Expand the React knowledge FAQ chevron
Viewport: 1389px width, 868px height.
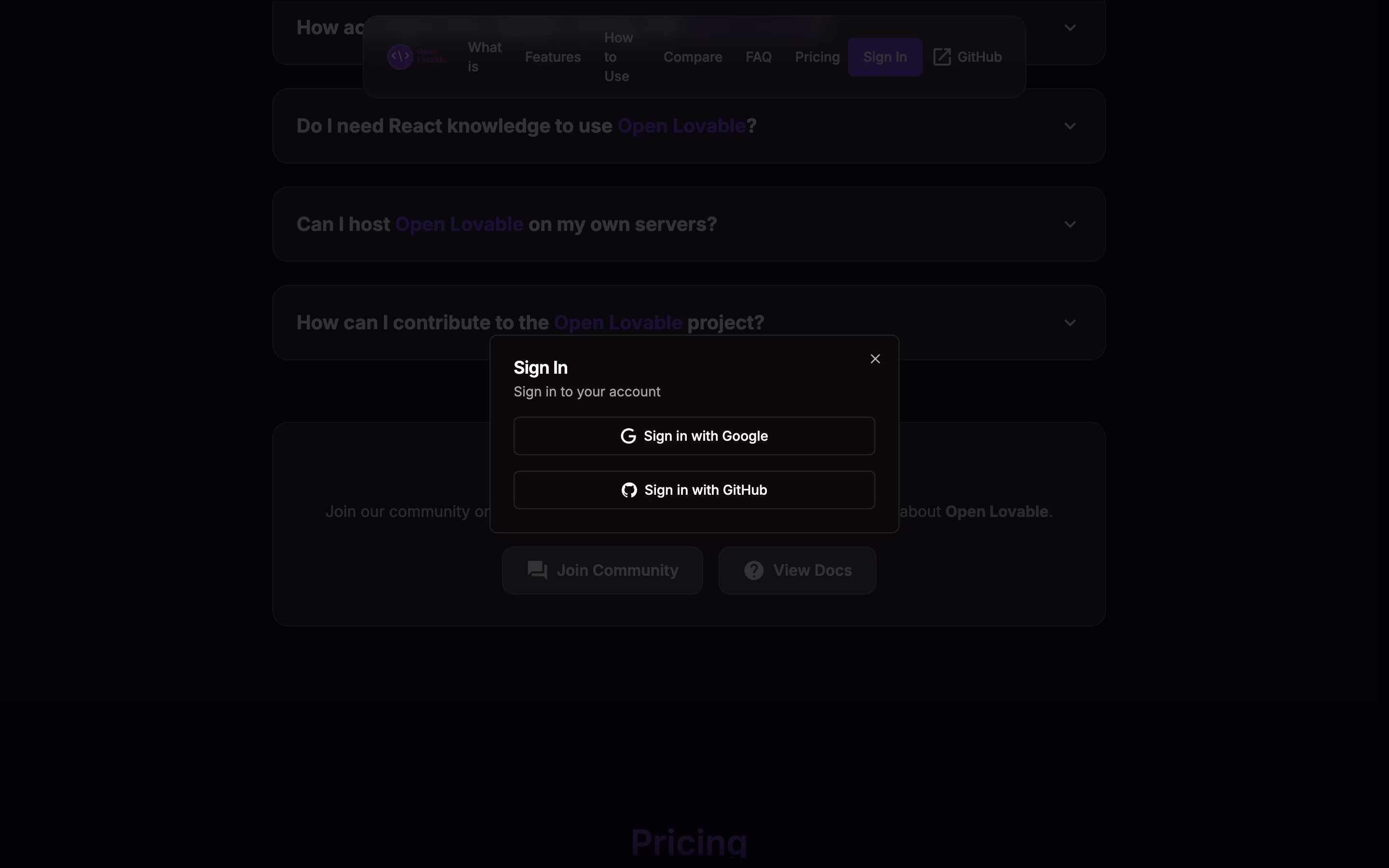coord(1070,126)
